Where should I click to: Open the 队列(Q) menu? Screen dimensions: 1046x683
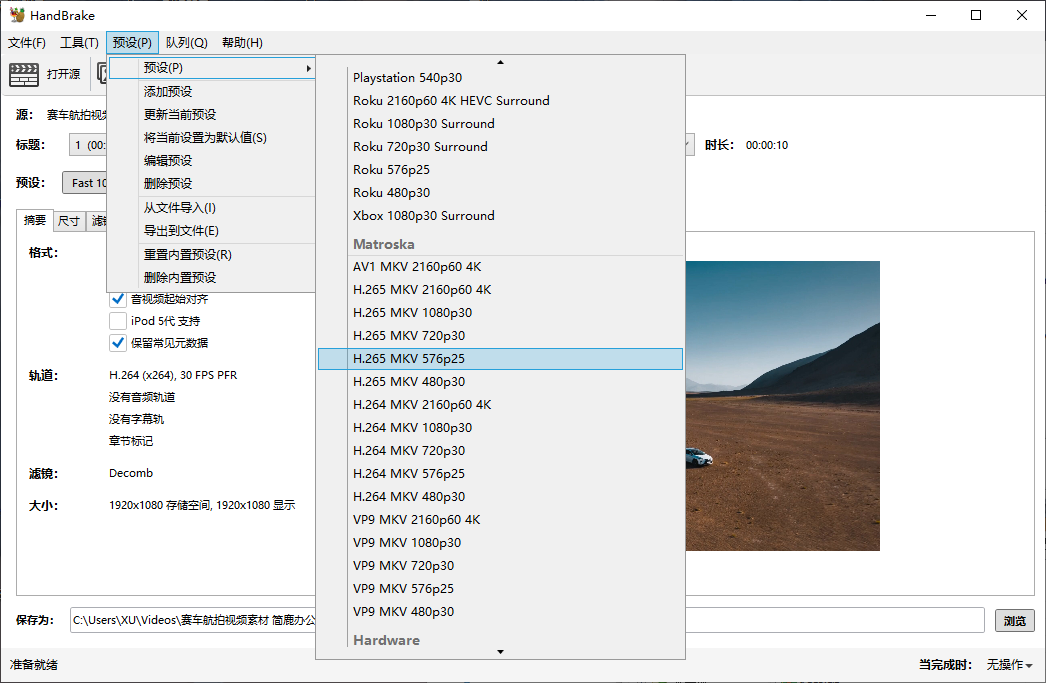186,43
